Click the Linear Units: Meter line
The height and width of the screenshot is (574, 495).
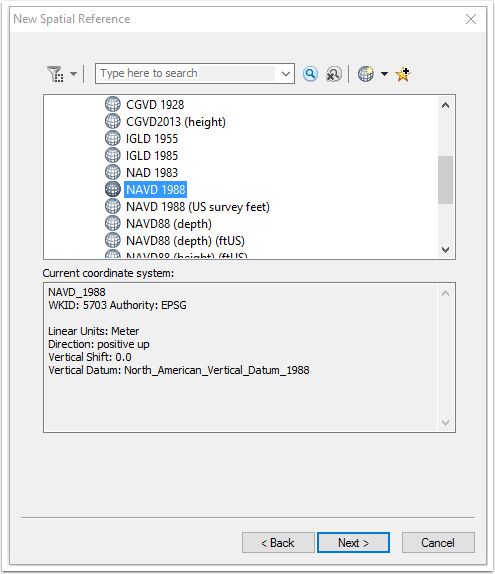tap(93, 331)
